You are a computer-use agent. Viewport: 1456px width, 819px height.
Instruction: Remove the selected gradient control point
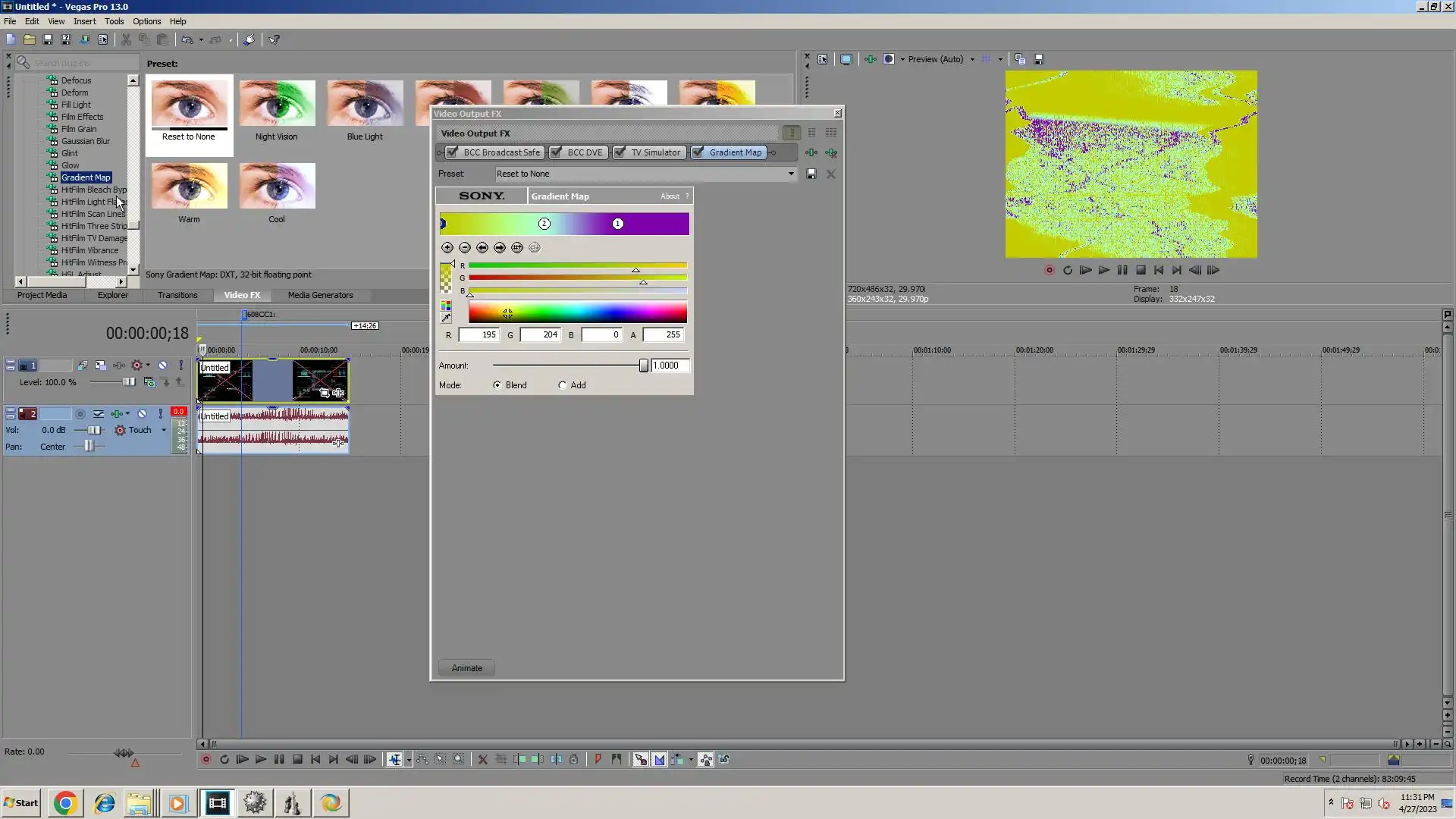point(465,248)
